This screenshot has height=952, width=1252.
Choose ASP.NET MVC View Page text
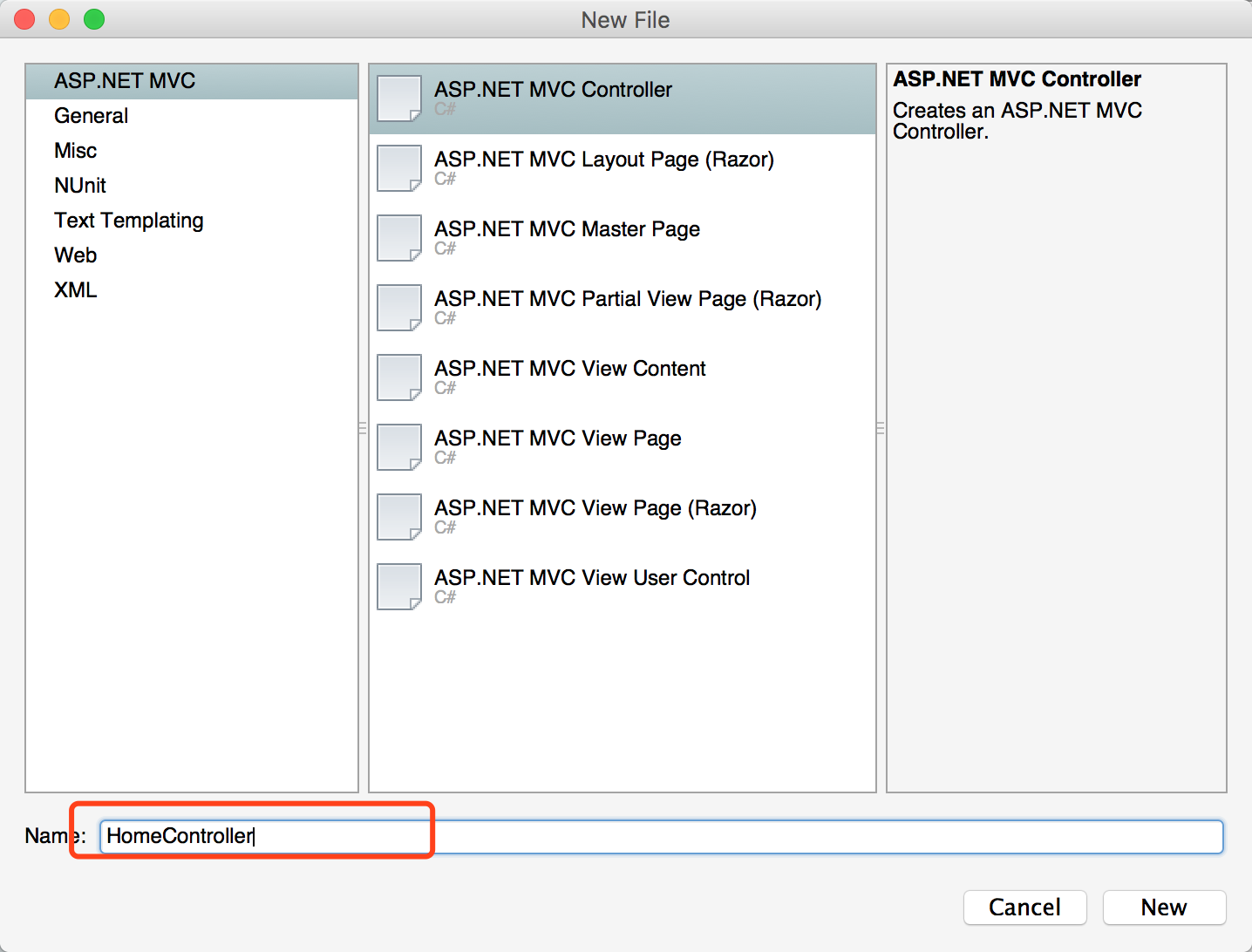tap(557, 439)
